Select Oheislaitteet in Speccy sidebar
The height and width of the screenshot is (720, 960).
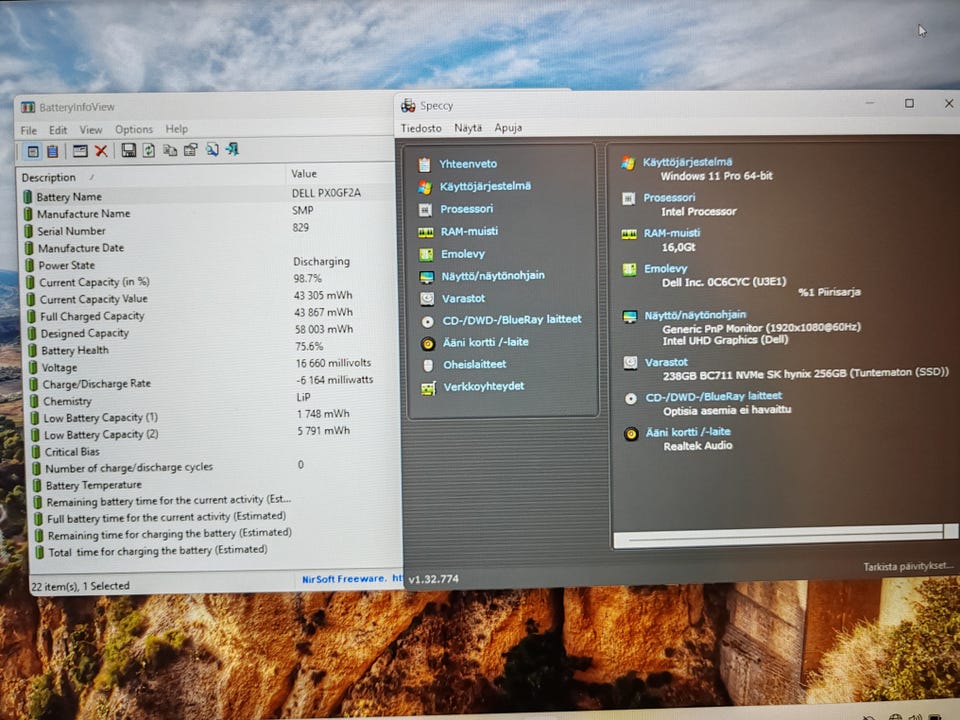coord(474,364)
